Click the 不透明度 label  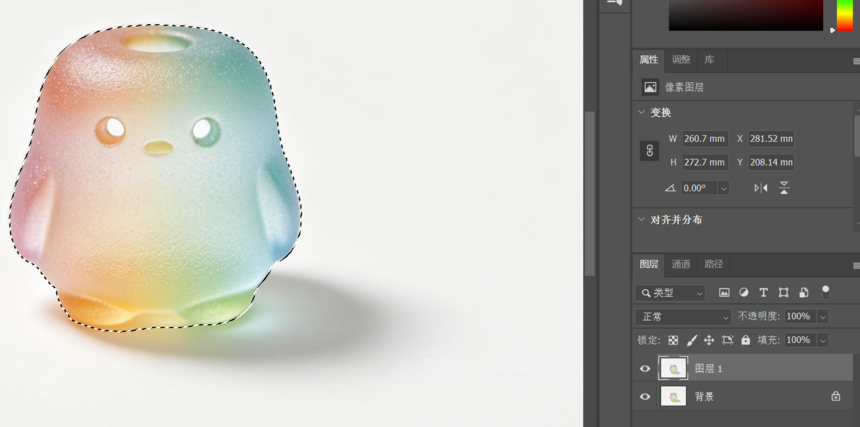(760, 317)
